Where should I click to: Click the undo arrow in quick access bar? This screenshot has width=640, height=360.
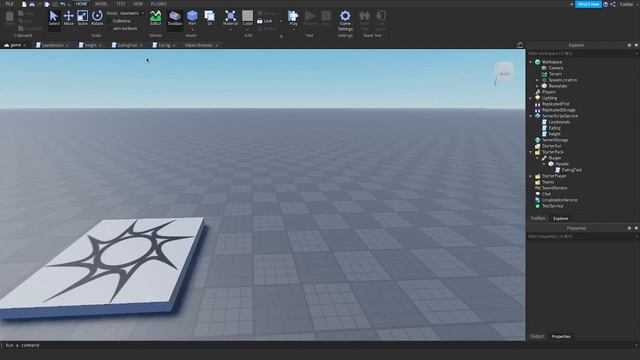[62, 4]
